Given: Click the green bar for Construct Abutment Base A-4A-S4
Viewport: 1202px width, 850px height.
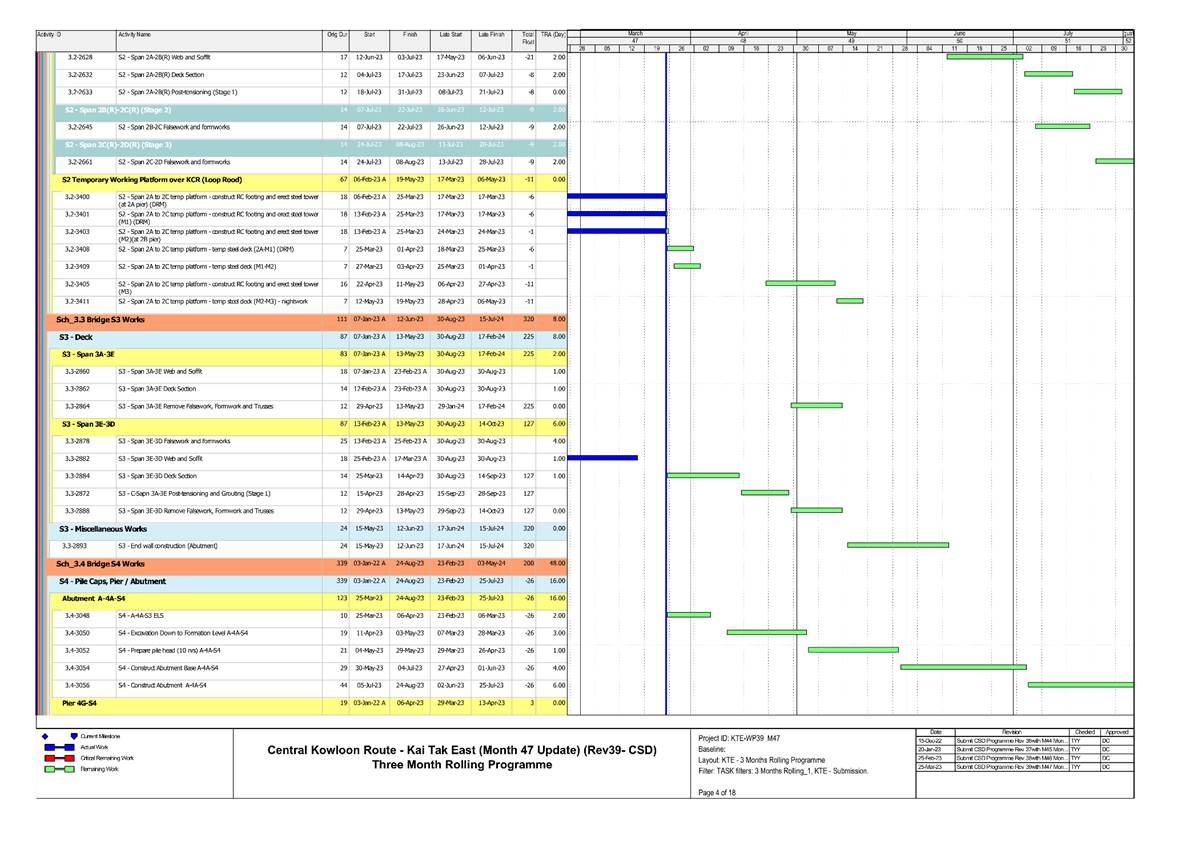Looking at the screenshot, I should (x=963, y=666).
